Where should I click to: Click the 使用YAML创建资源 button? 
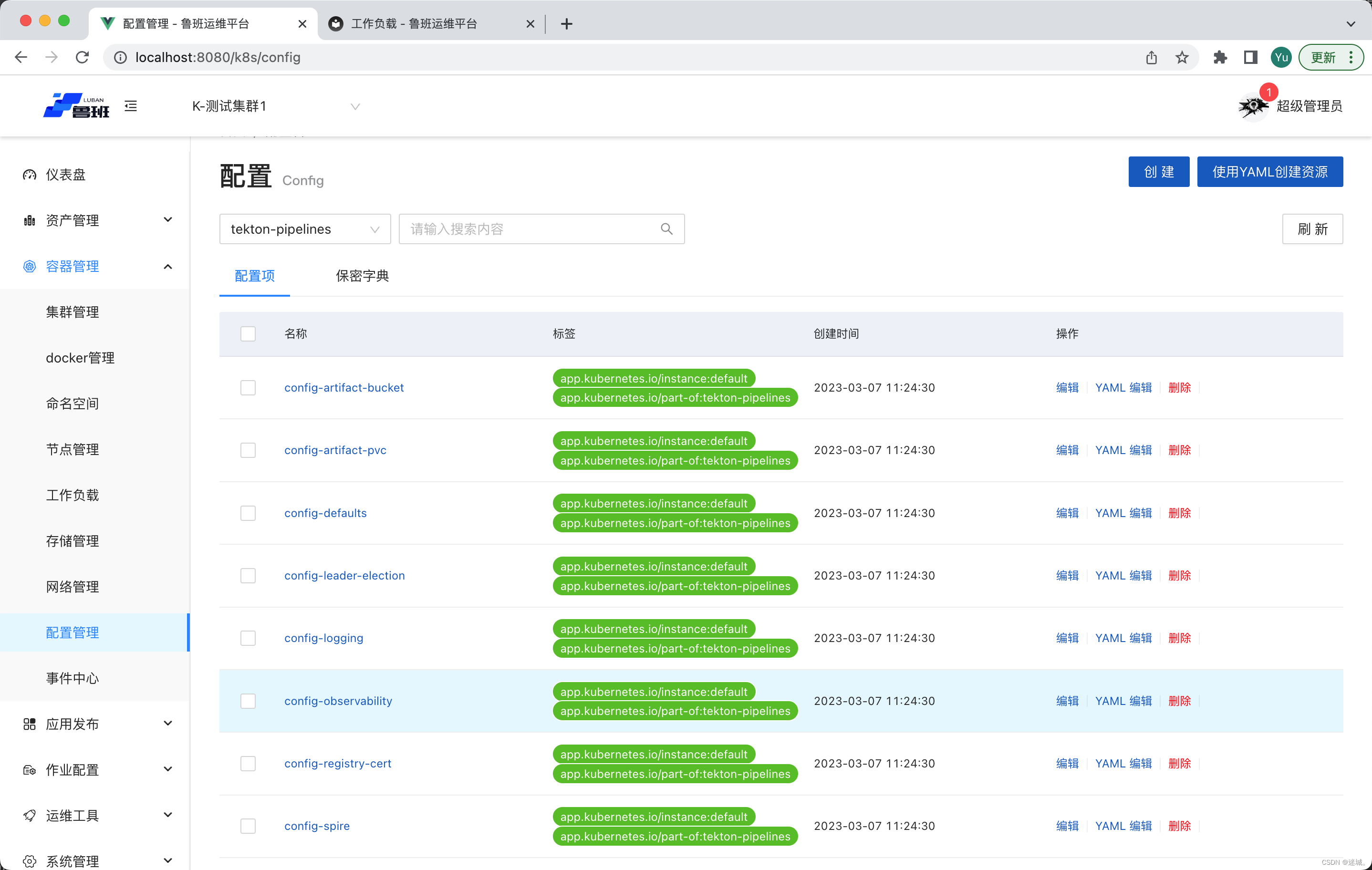1269,172
